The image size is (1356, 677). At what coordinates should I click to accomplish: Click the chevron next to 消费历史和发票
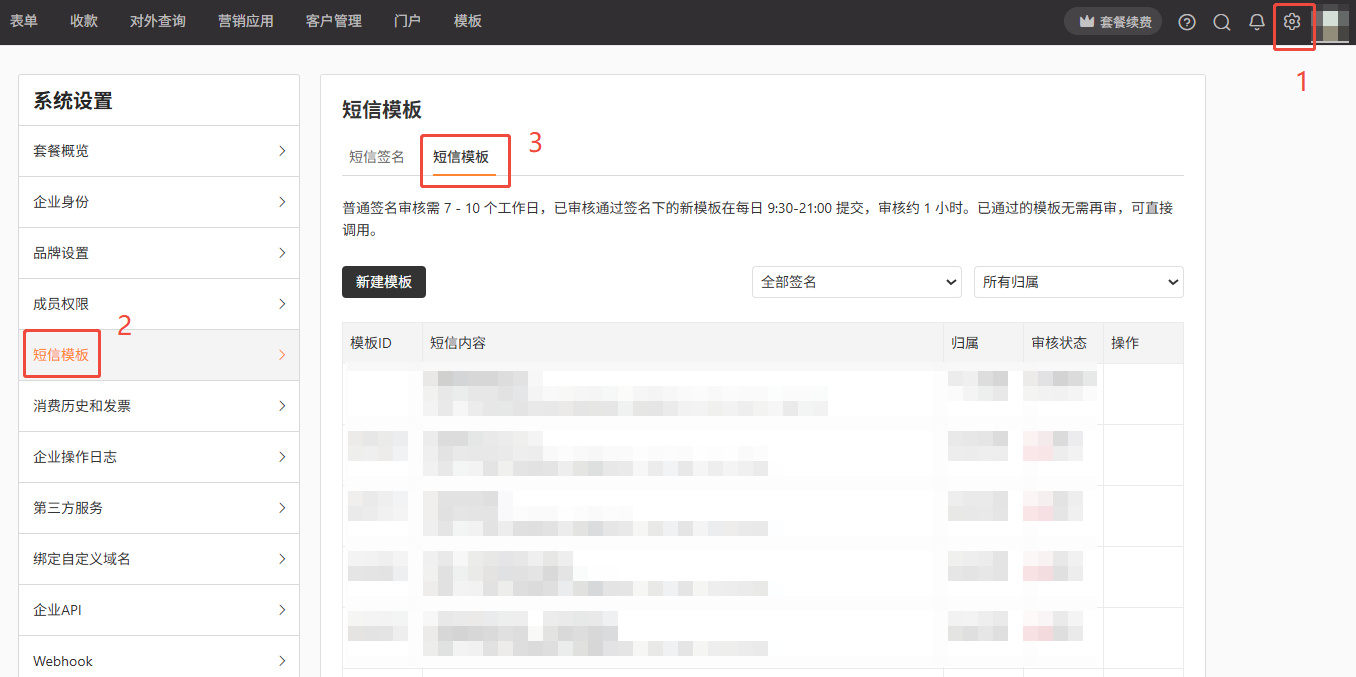tap(282, 406)
